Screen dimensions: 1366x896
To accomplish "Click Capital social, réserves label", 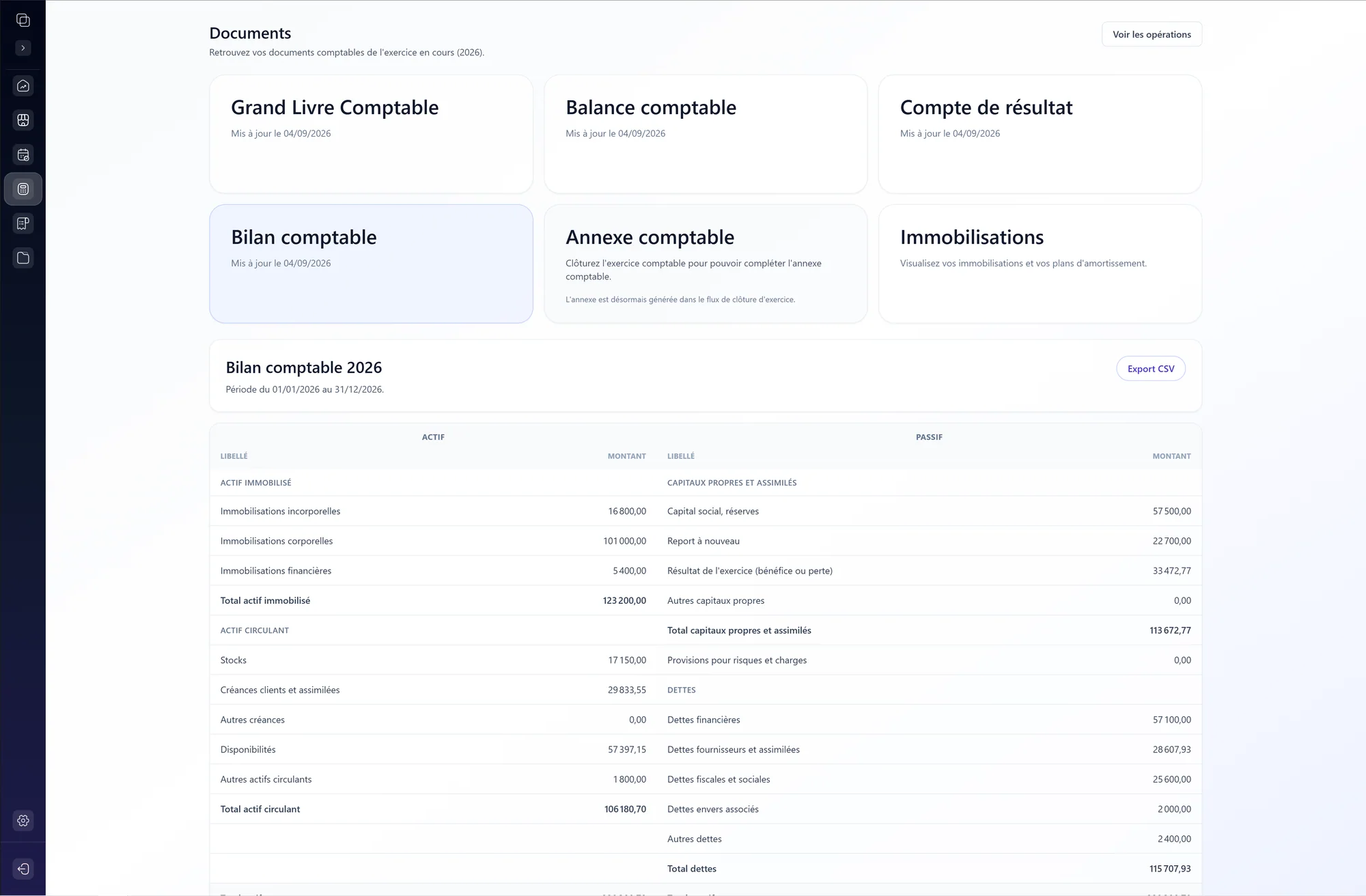I will (x=713, y=511).
